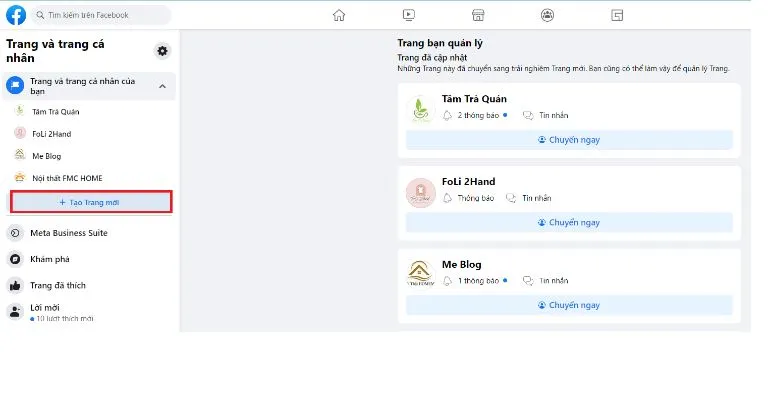Open Tâm Trà Quán card title

point(474,98)
